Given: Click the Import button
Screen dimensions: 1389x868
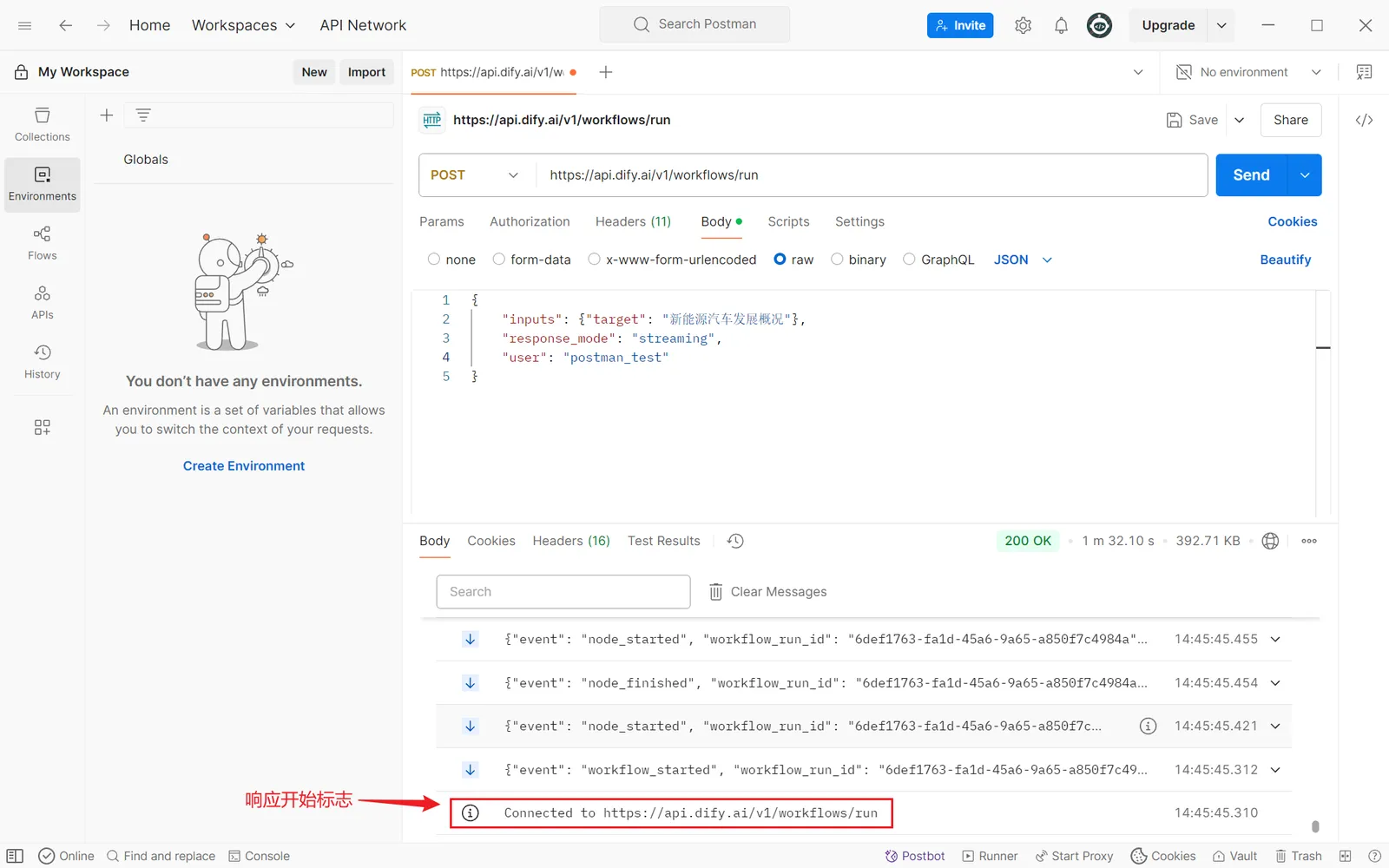Looking at the screenshot, I should tap(366, 72).
